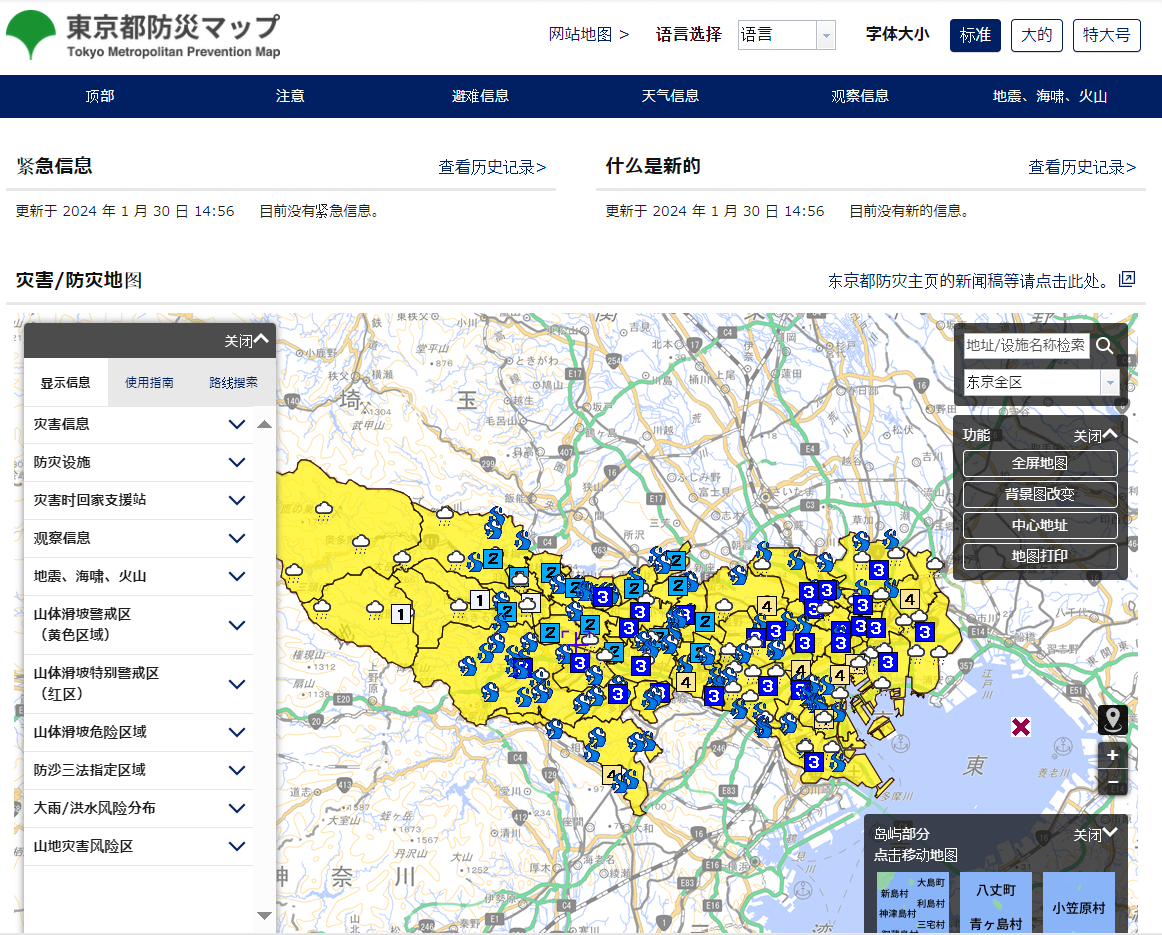The image size is (1162, 935).
Task: Open the external link icon for press releases
Action: tap(1127, 279)
